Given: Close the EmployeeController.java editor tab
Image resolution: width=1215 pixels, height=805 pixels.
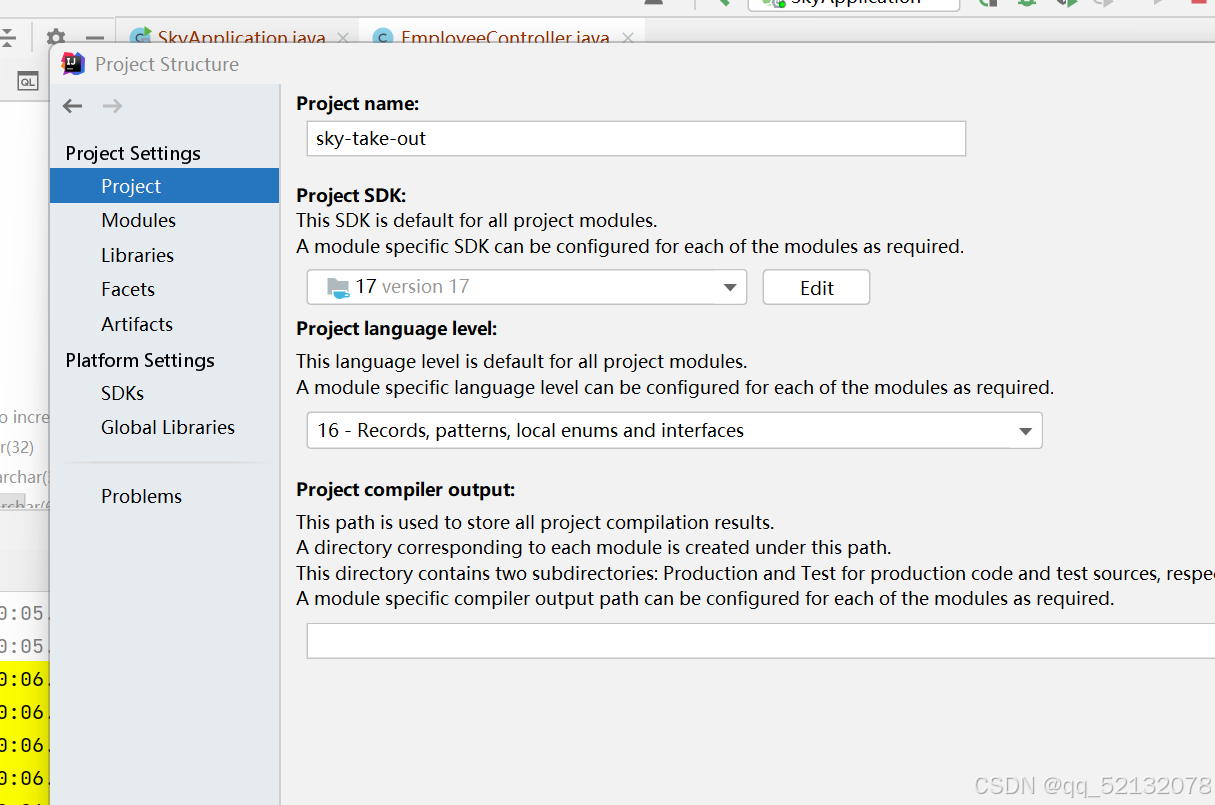Looking at the screenshot, I should [x=628, y=38].
